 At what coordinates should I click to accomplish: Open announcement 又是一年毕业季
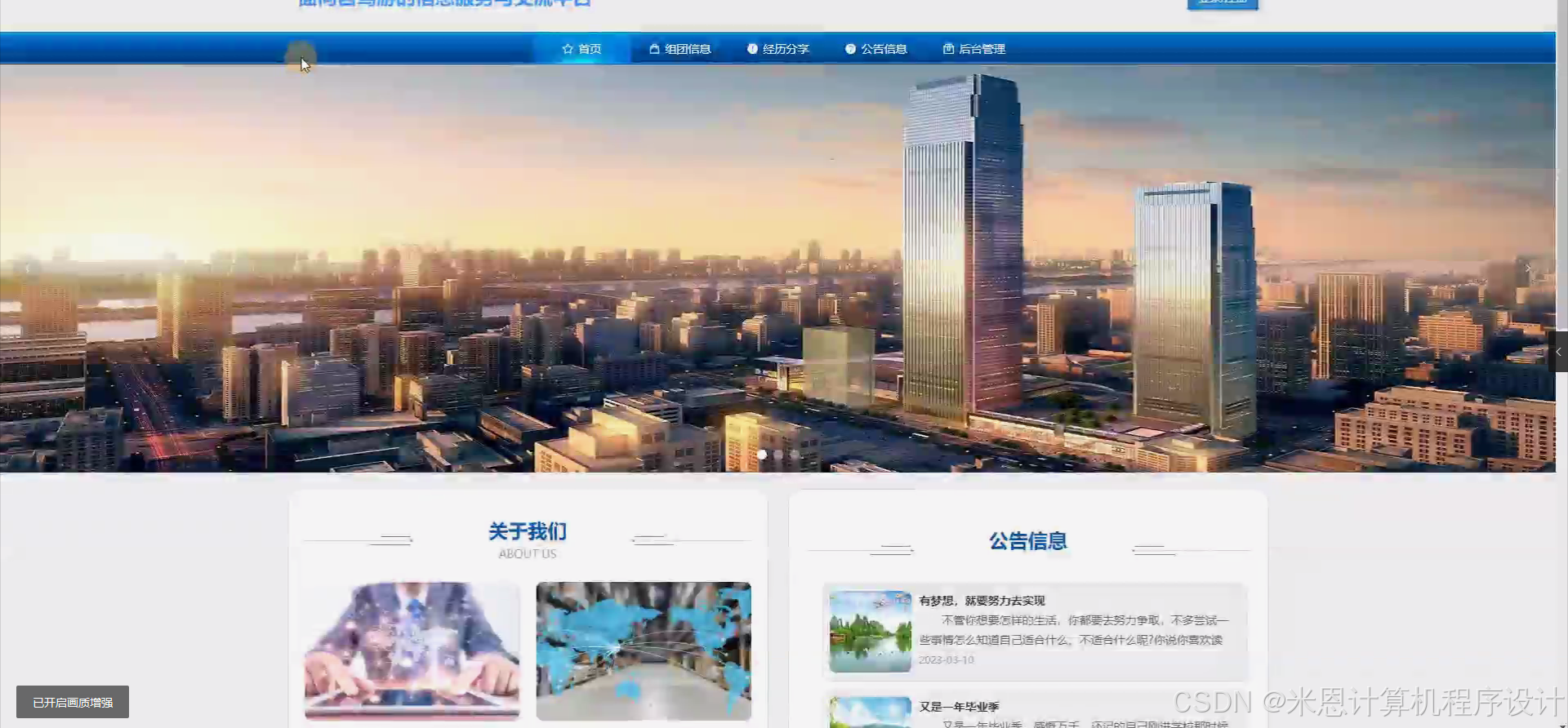click(x=960, y=707)
